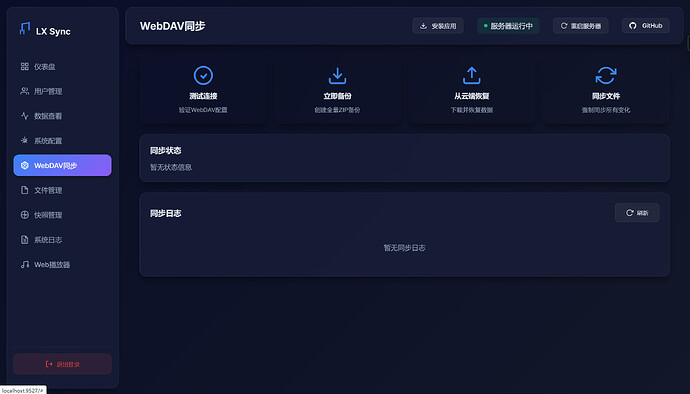The height and width of the screenshot is (394, 690).
Task: Click the cube icon beside WebDAV同步
Action: pyautogui.click(x=25, y=165)
